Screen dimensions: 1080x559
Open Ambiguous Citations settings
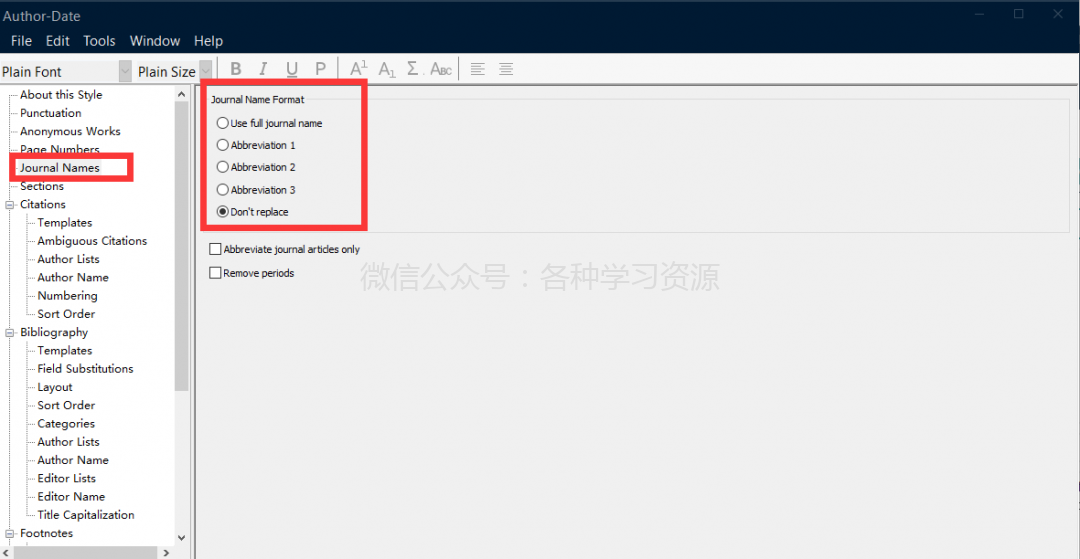click(92, 241)
